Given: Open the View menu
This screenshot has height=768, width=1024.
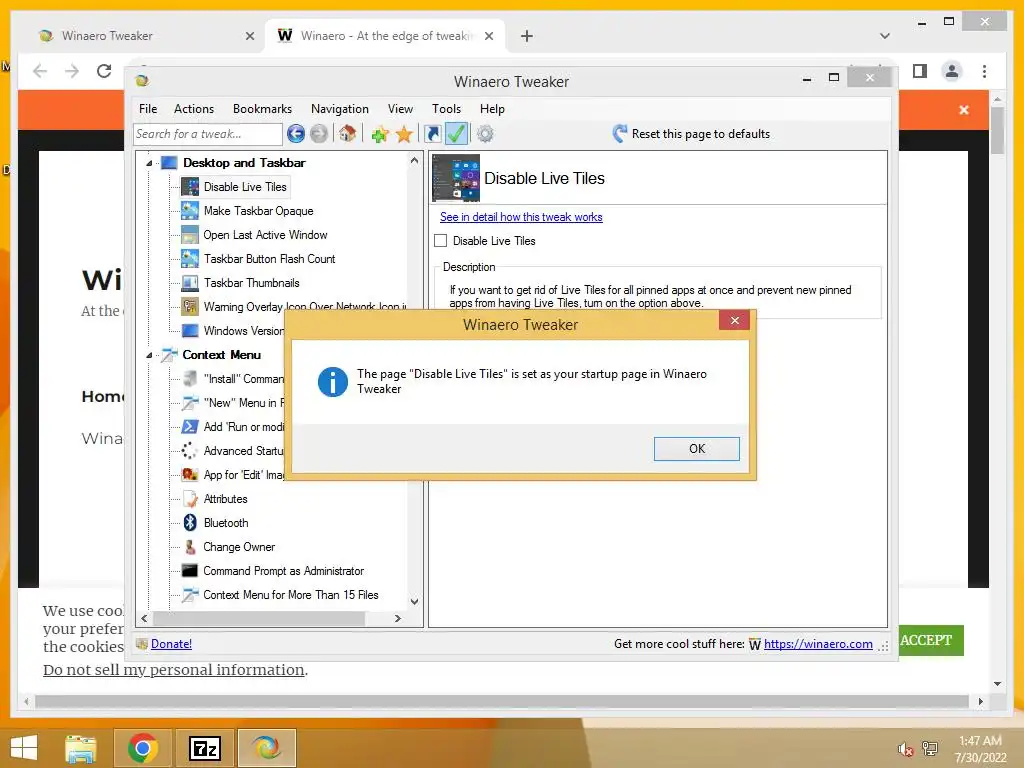Looking at the screenshot, I should pos(400,109).
